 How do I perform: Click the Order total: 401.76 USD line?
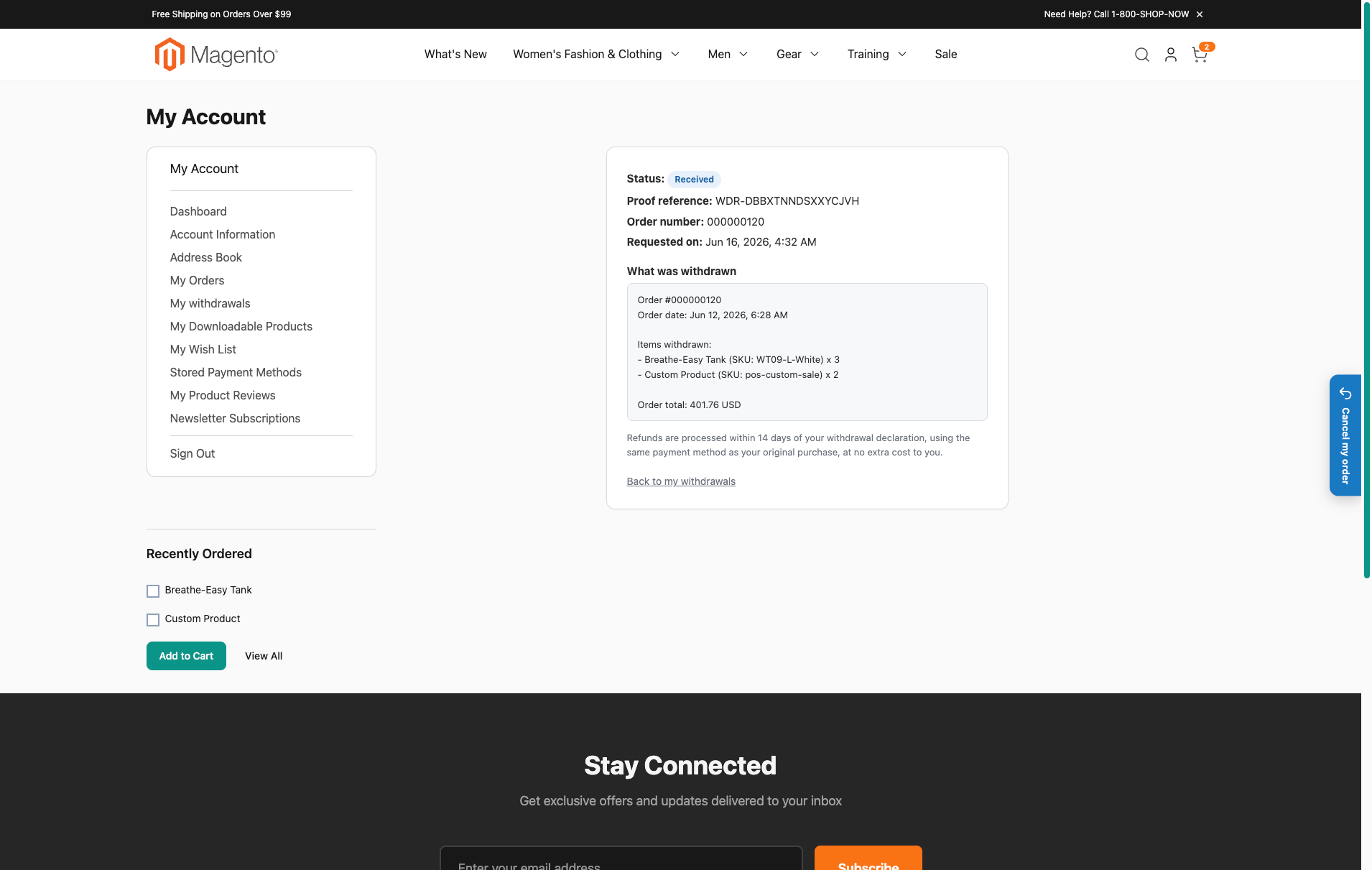coord(689,405)
